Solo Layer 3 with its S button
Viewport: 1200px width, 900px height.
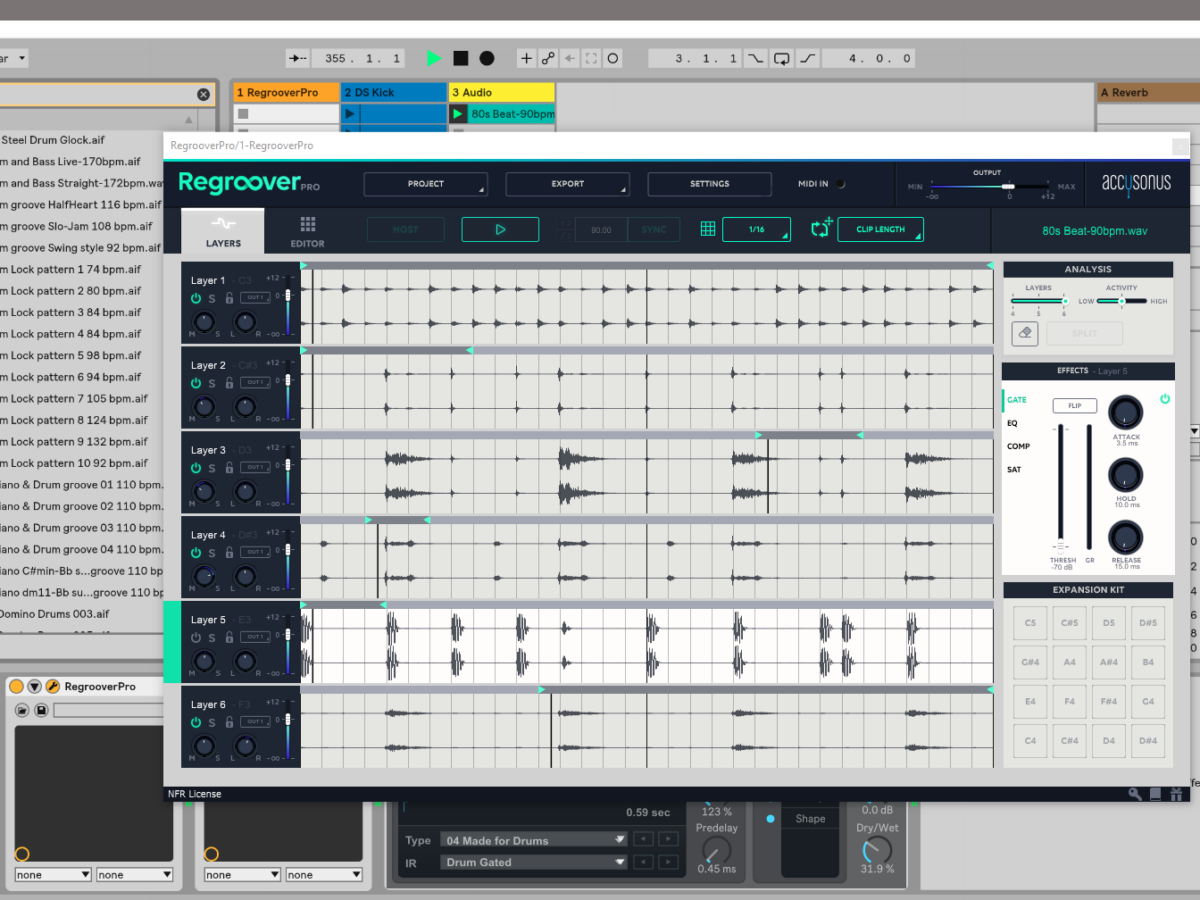click(212, 468)
